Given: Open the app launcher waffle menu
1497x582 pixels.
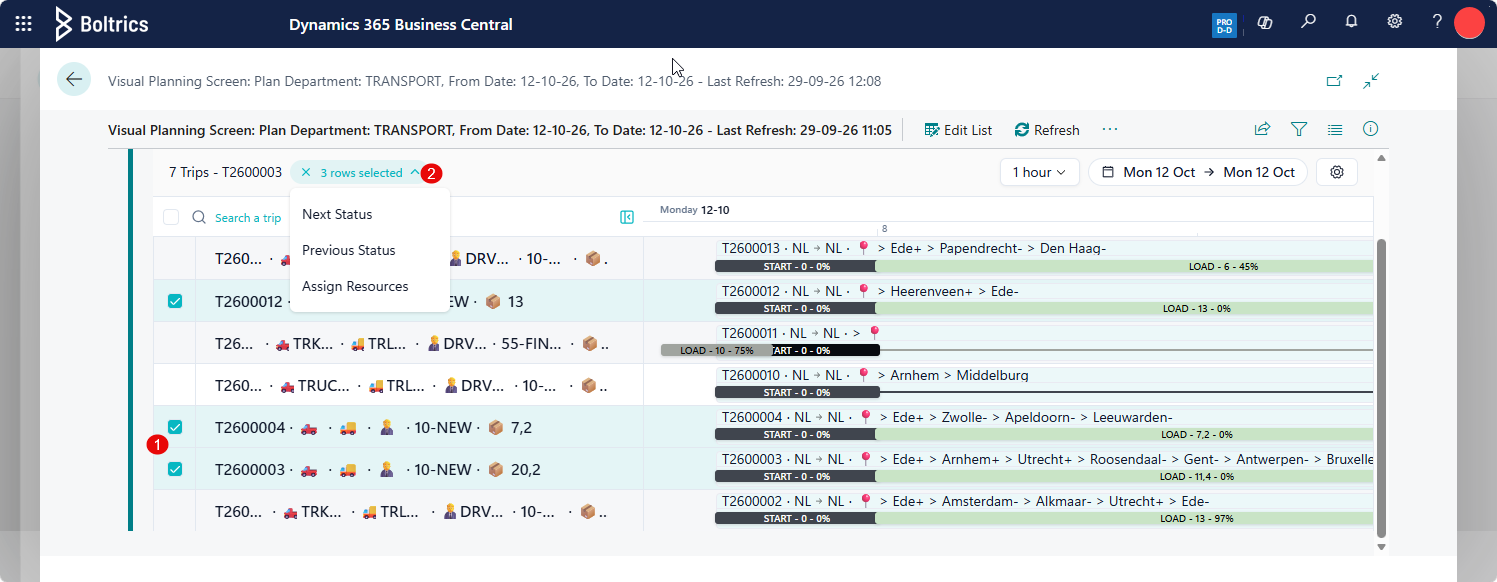Looking at the screenshot, I should coord(24,23).
